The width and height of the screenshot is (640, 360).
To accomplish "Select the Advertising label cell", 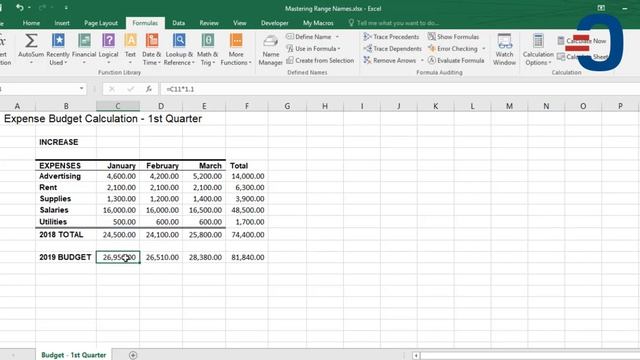I will [66, 176].
